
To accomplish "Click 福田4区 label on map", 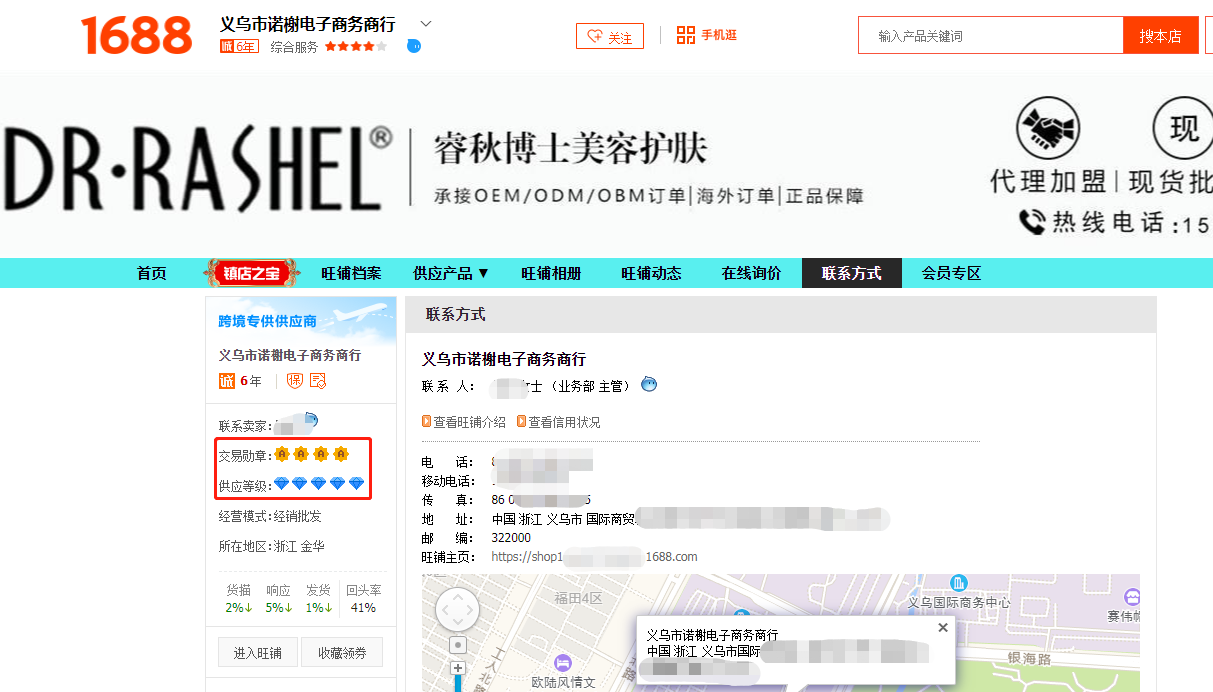I will [579, 599].
